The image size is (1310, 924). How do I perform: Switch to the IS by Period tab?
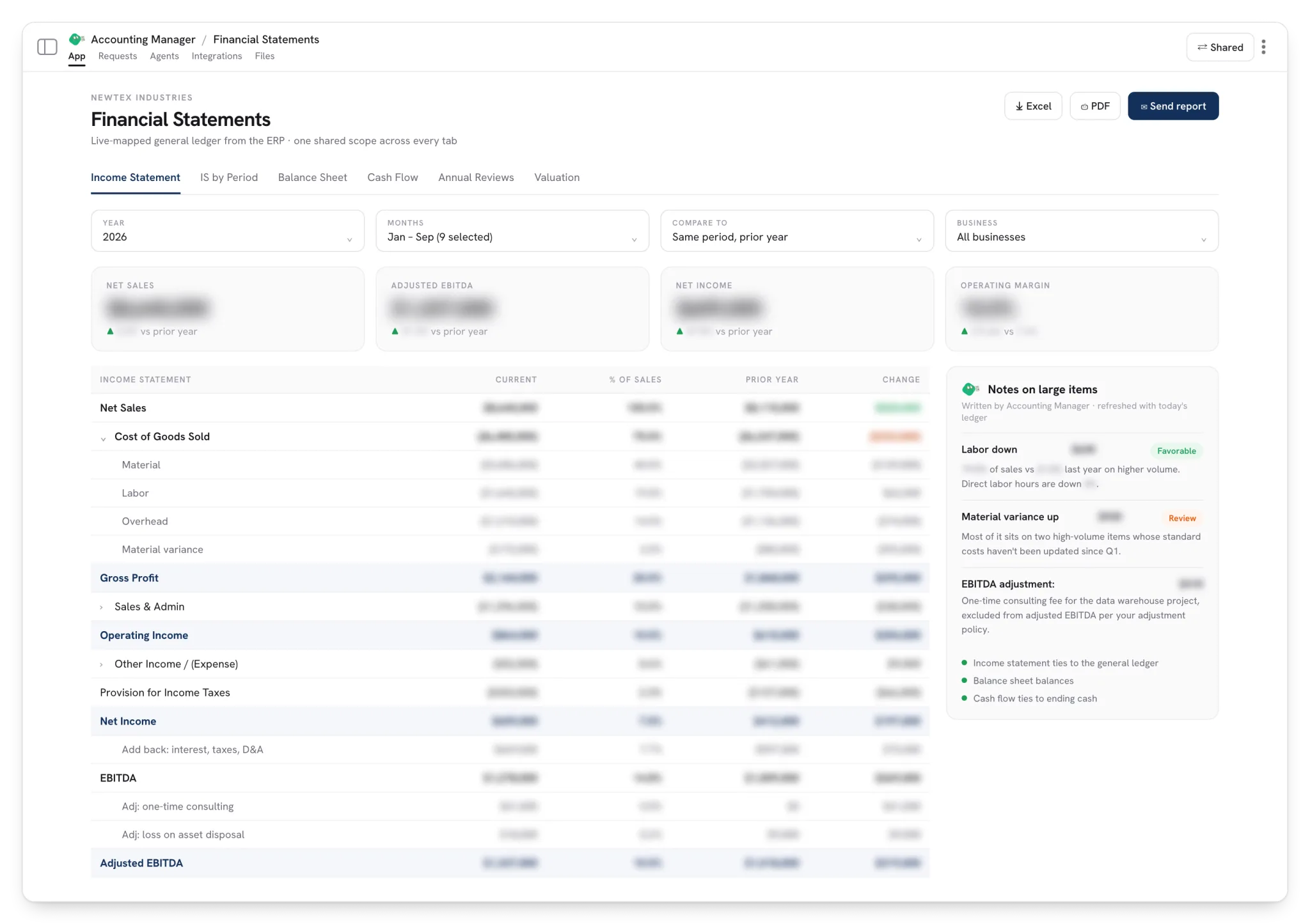click(x=229, y=177)
